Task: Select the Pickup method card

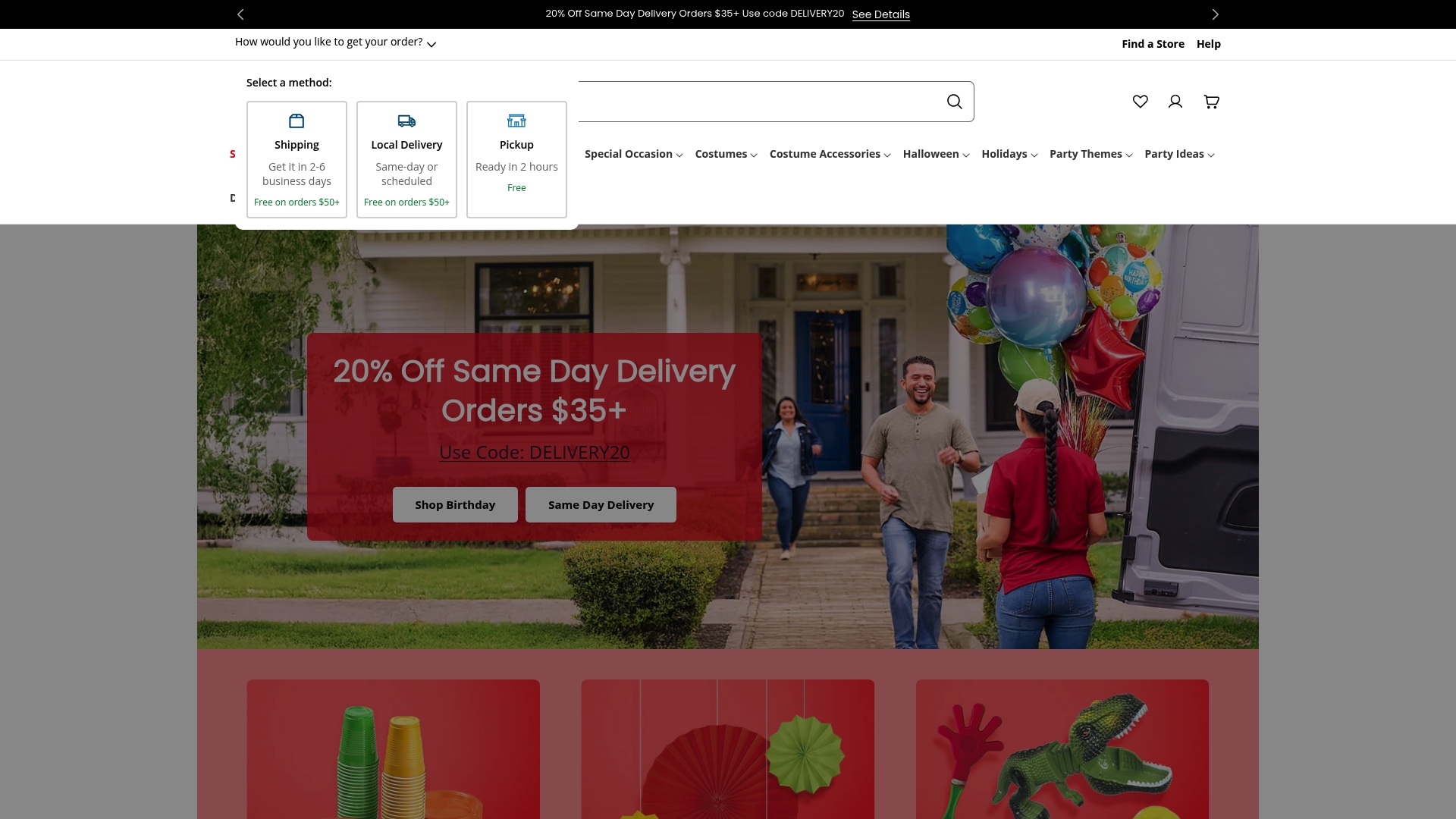Action: coord(516,159)
